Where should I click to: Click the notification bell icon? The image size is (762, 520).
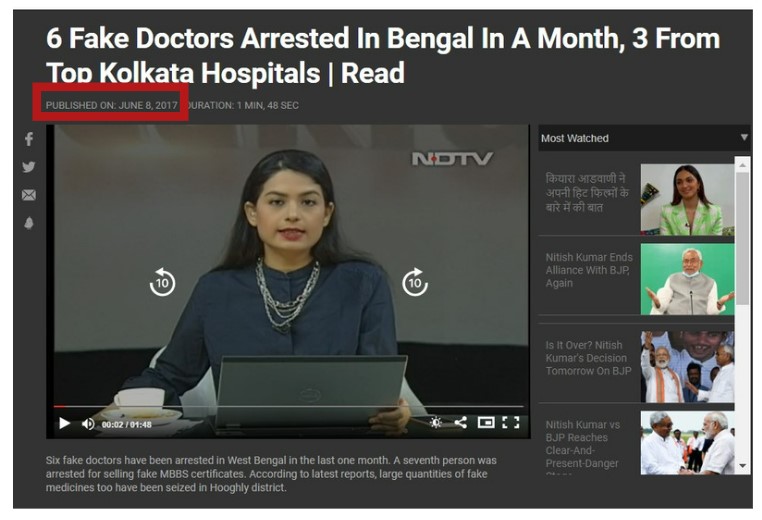pyautogui.click(x=29, y=223)
